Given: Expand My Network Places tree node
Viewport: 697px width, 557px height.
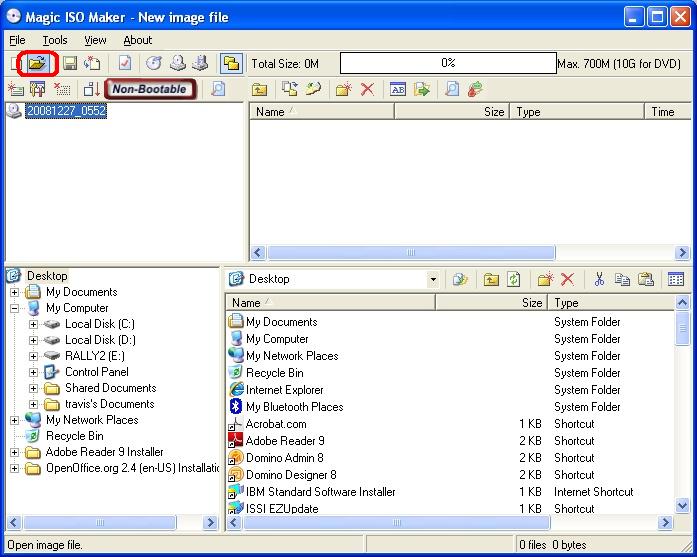Looking at the screenshot, I should point(14,420).
